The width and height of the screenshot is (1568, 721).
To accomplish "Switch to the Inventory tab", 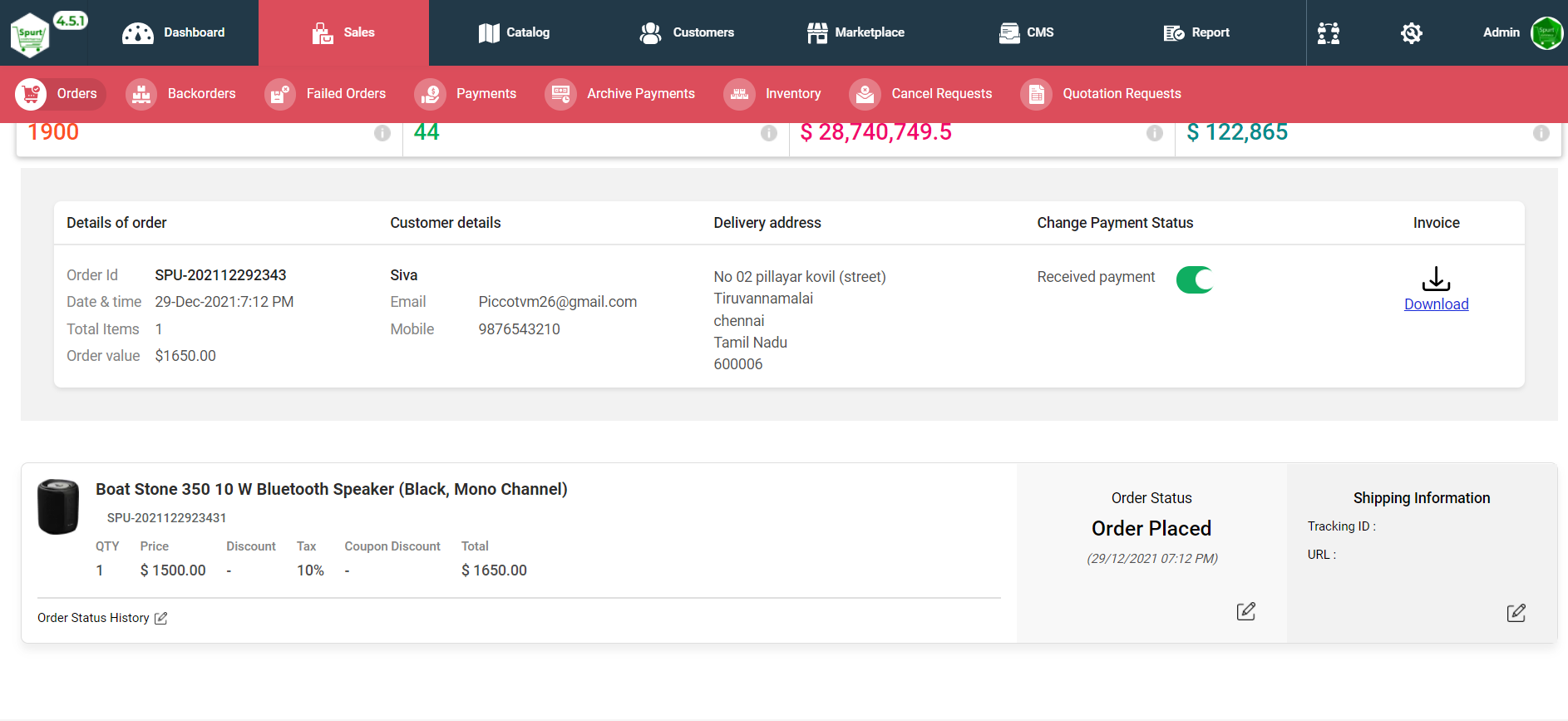I will (x=772, y=94).
